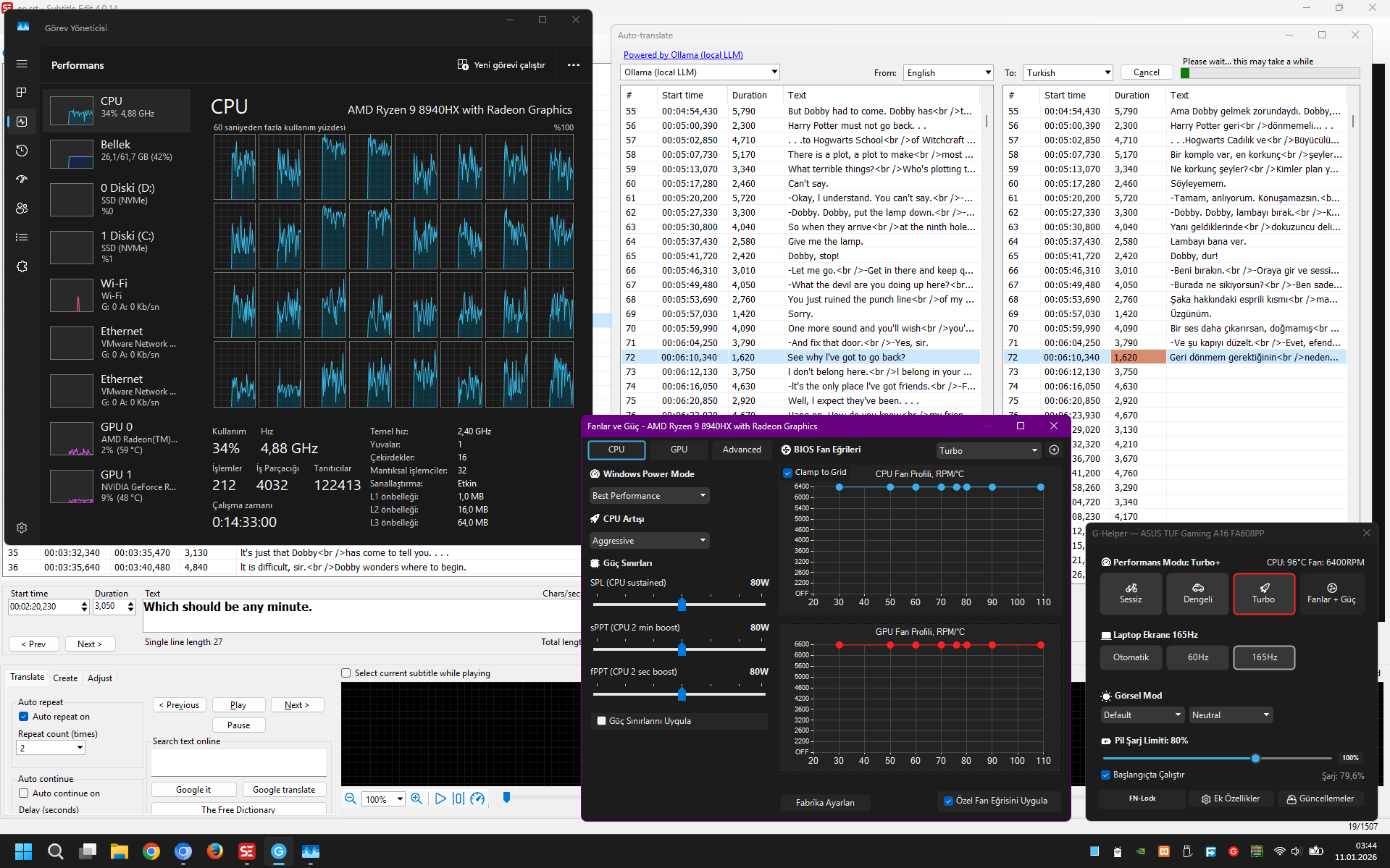The height and width of the screenshot is (868, 1390).
Task: Click the red G-Helper tray icon
Action: coord(1234,851)
